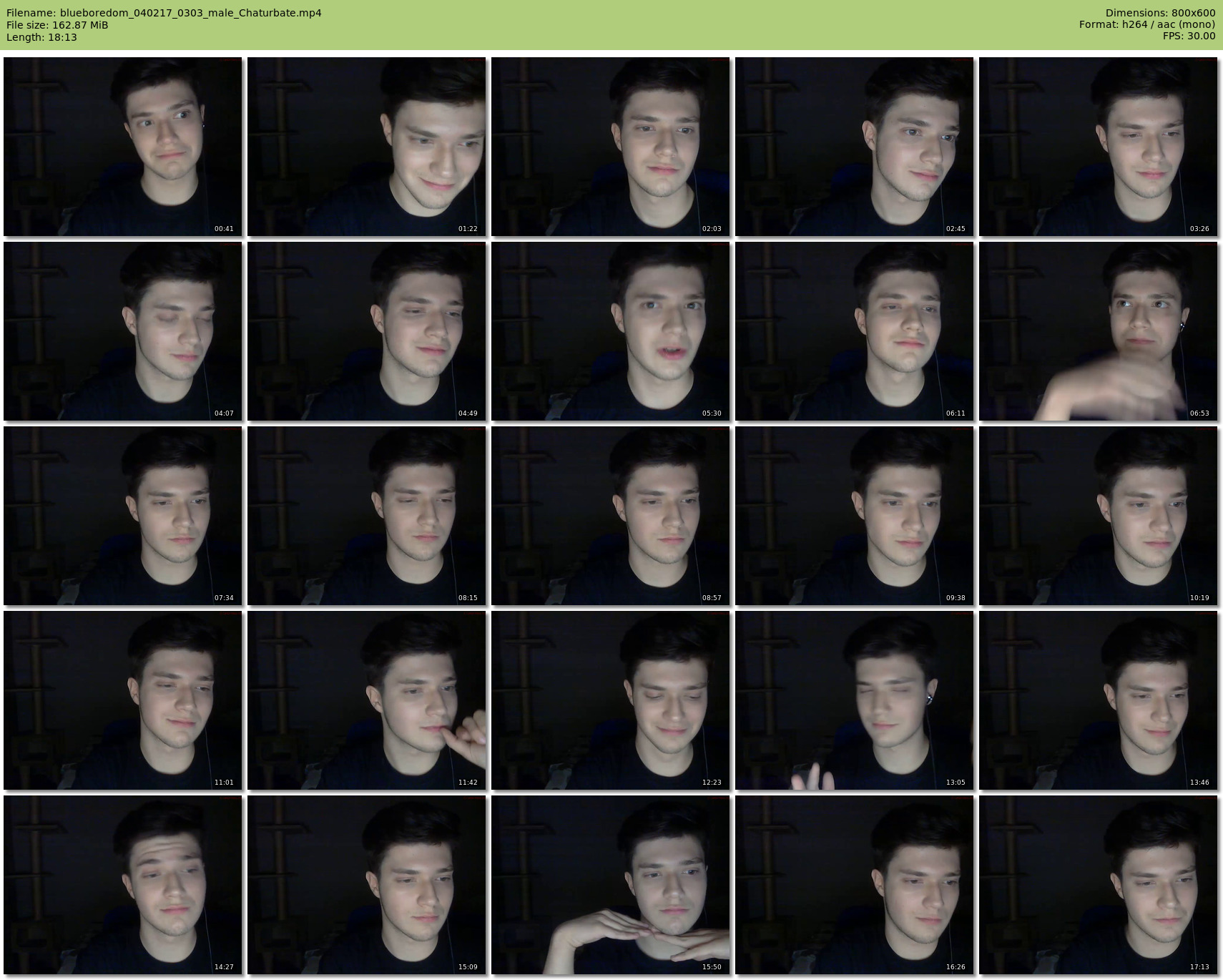Click the thumbnail marked 13:05
This screenshot has height=980, width=1223.
pos(854,700)
